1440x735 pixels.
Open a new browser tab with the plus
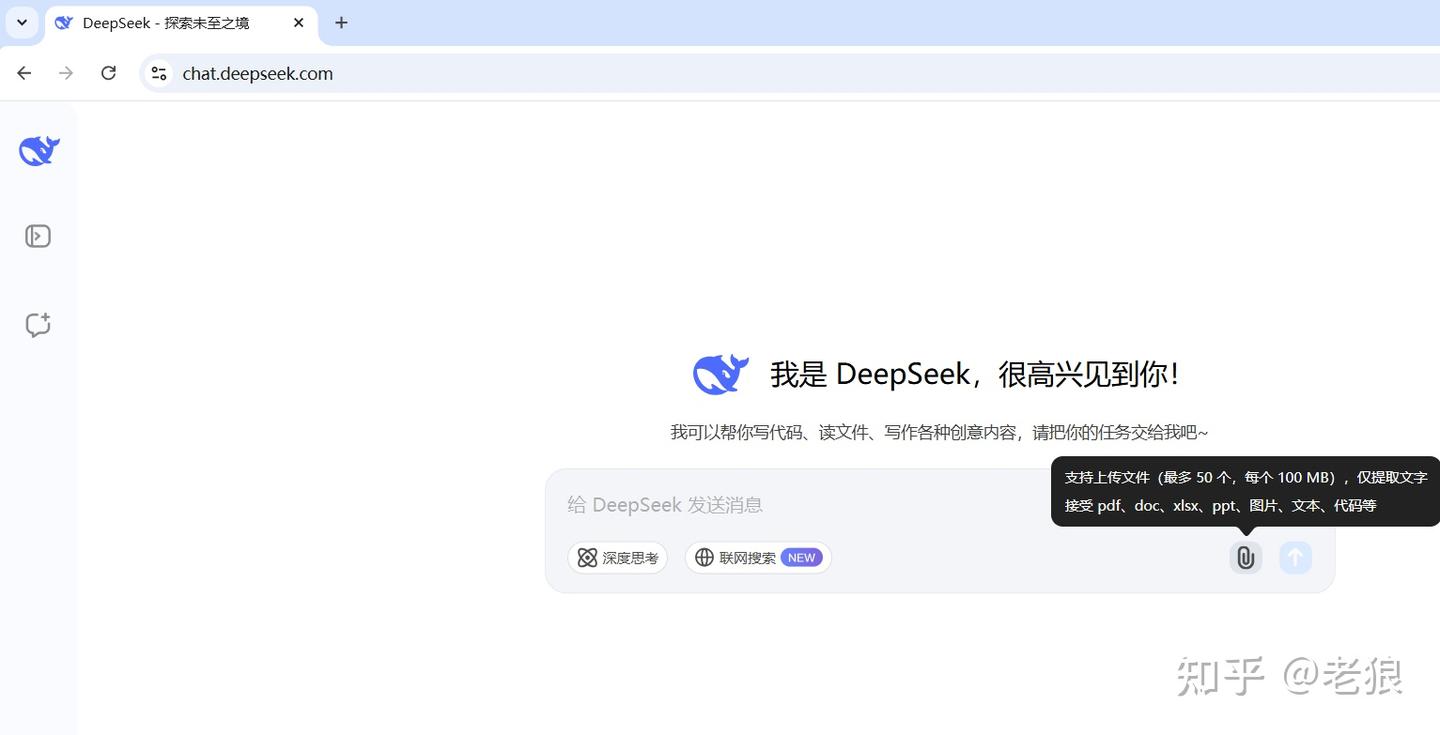(341, 22)
